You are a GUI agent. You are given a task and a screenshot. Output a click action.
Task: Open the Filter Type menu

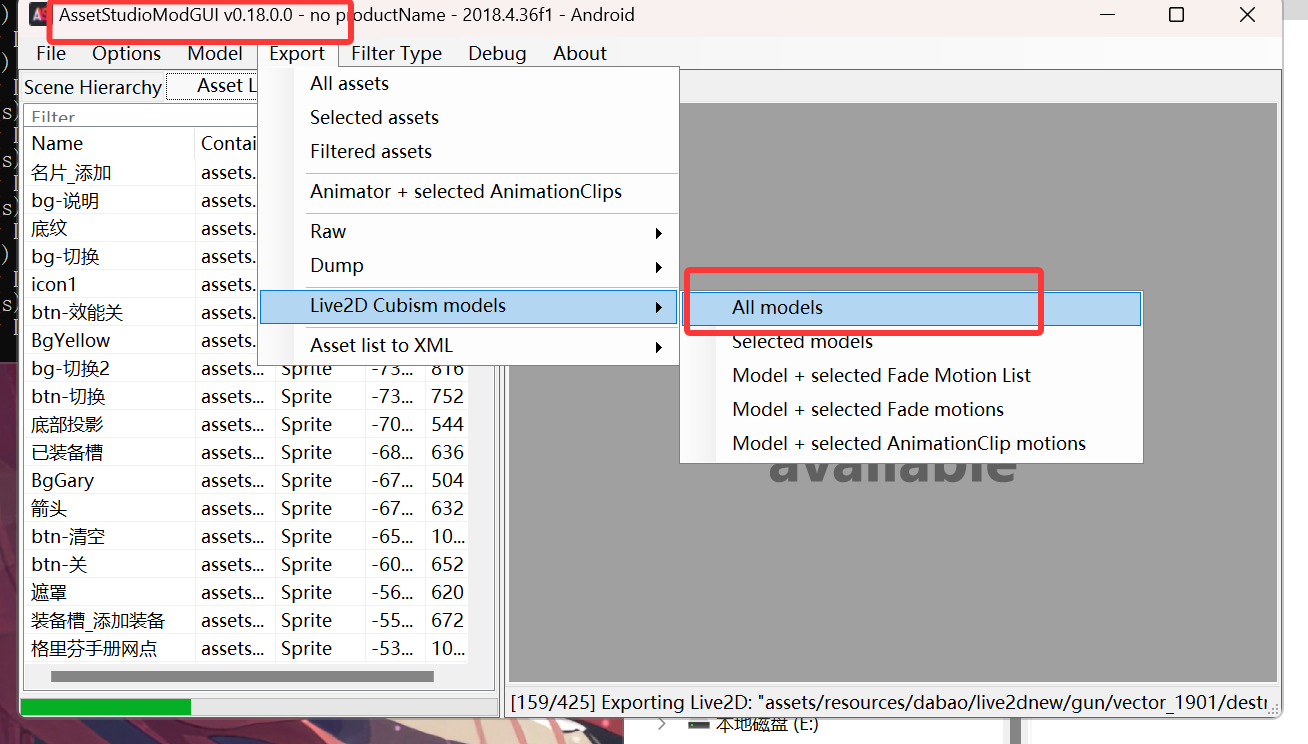396,53
